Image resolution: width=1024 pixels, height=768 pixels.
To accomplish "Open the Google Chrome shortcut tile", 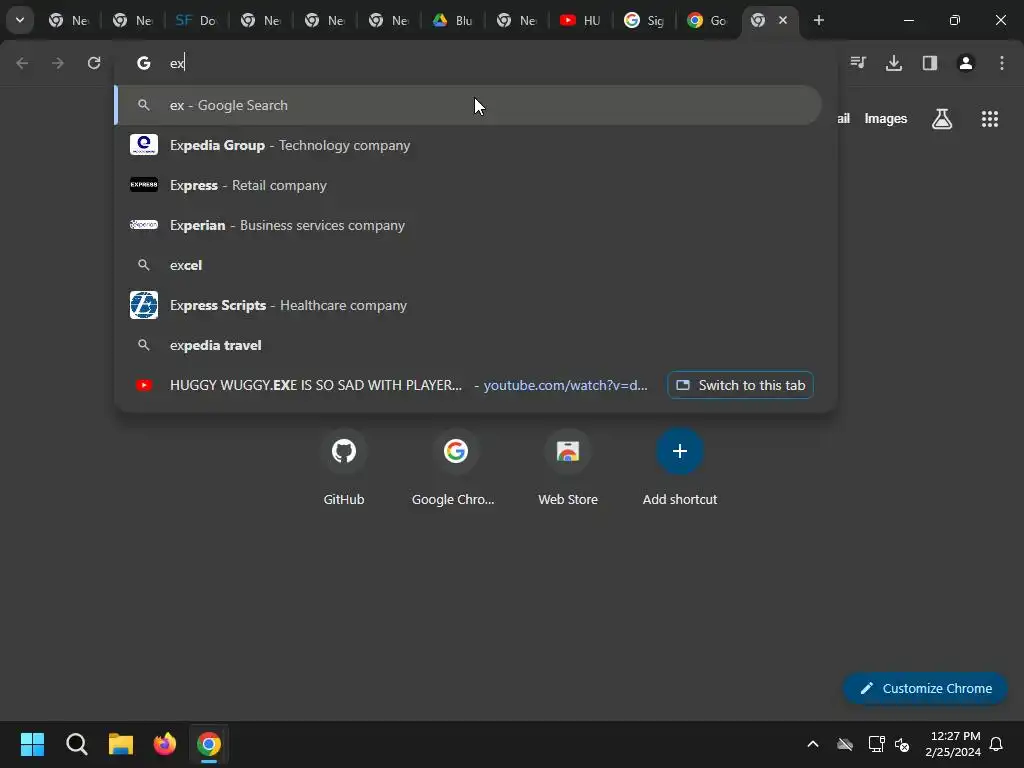I will tap(454, 467).
